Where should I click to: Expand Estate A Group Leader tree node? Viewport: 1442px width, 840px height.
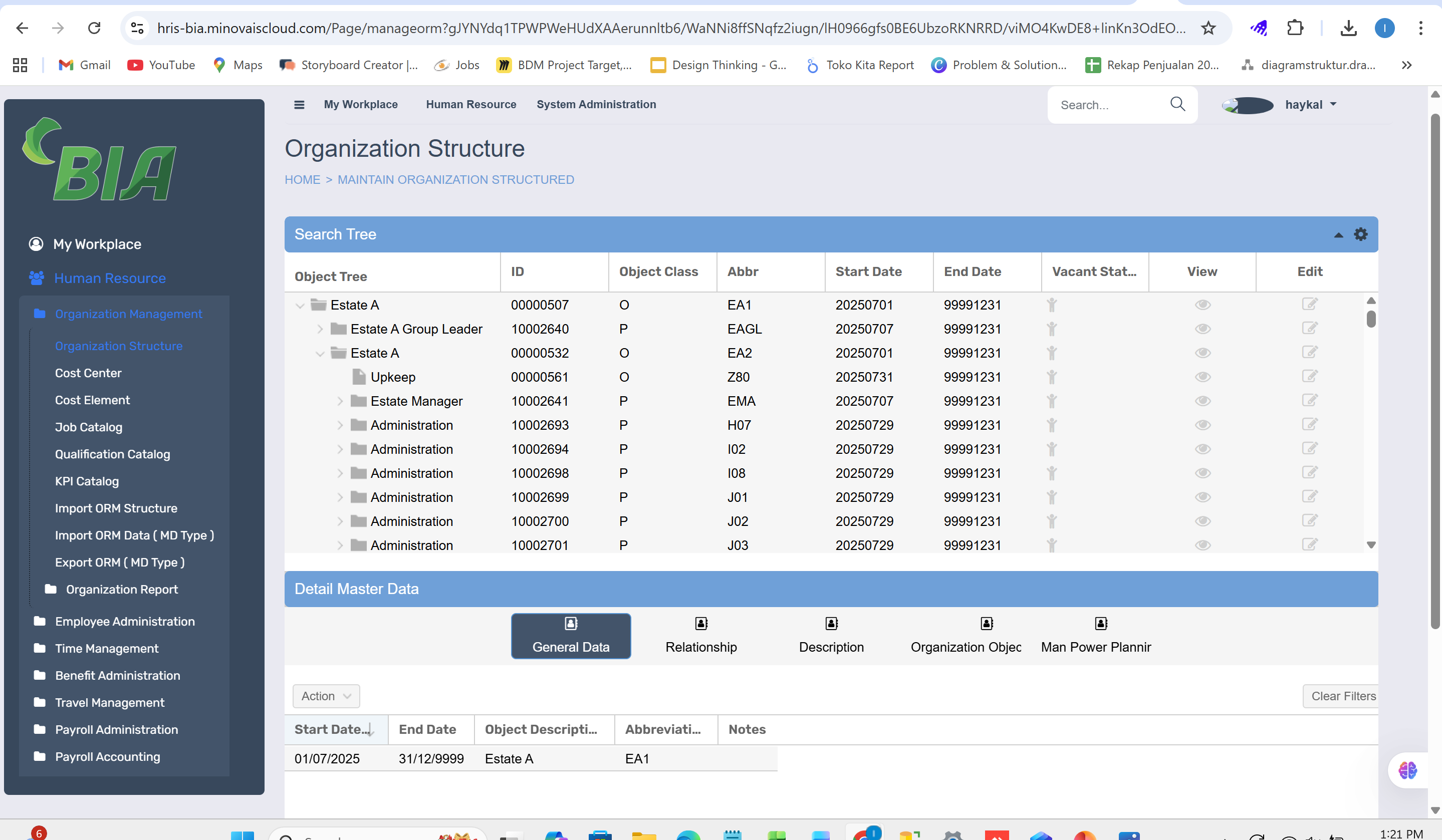point(320,329)
